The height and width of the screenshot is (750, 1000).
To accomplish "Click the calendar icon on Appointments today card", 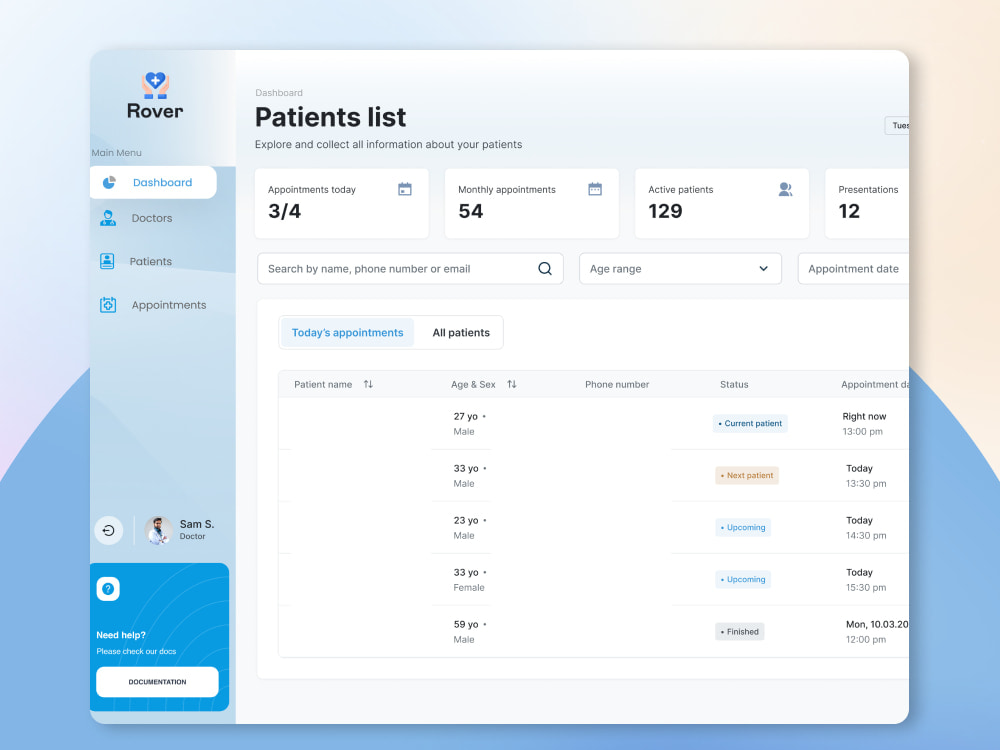I will (404, 188).
